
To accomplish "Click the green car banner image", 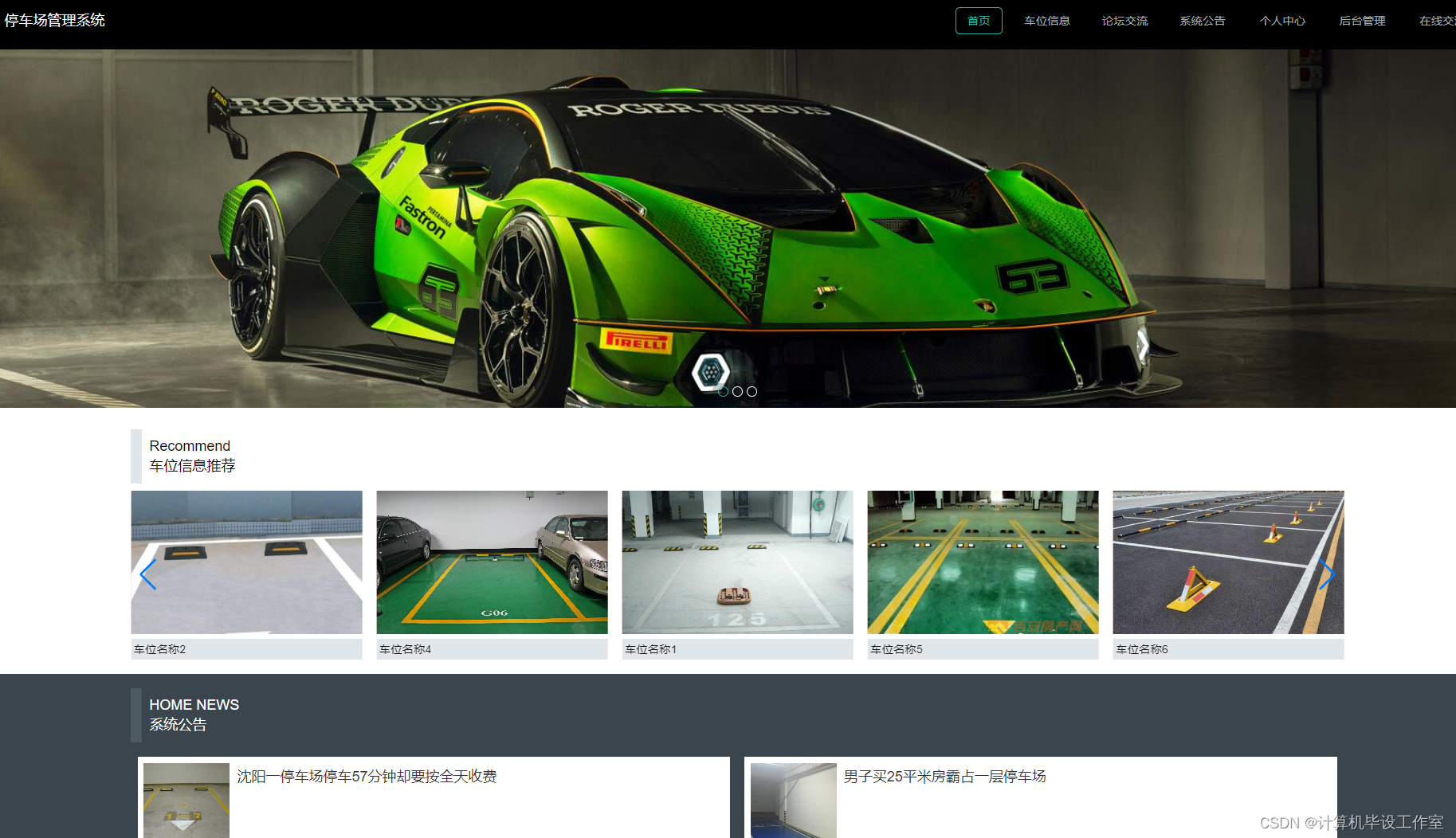I will 728,229.
